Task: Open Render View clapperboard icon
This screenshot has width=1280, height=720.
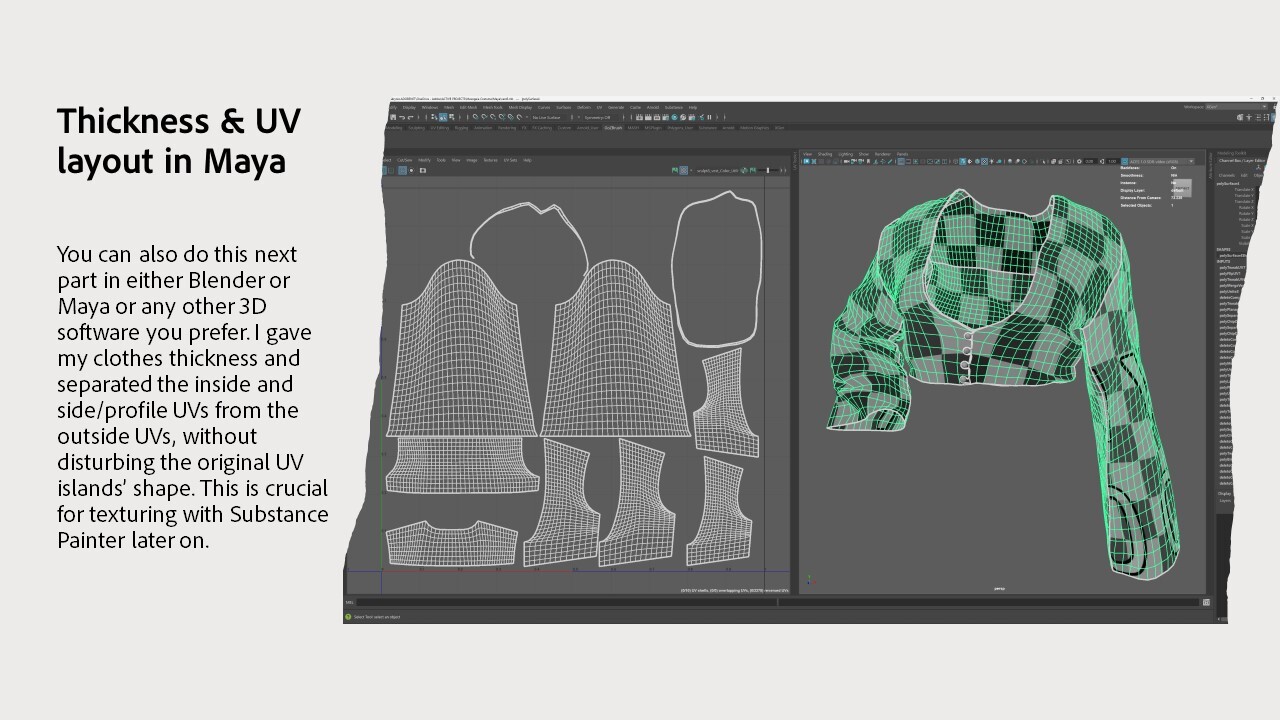Action: pyautogui.click(x=639, y=117)
